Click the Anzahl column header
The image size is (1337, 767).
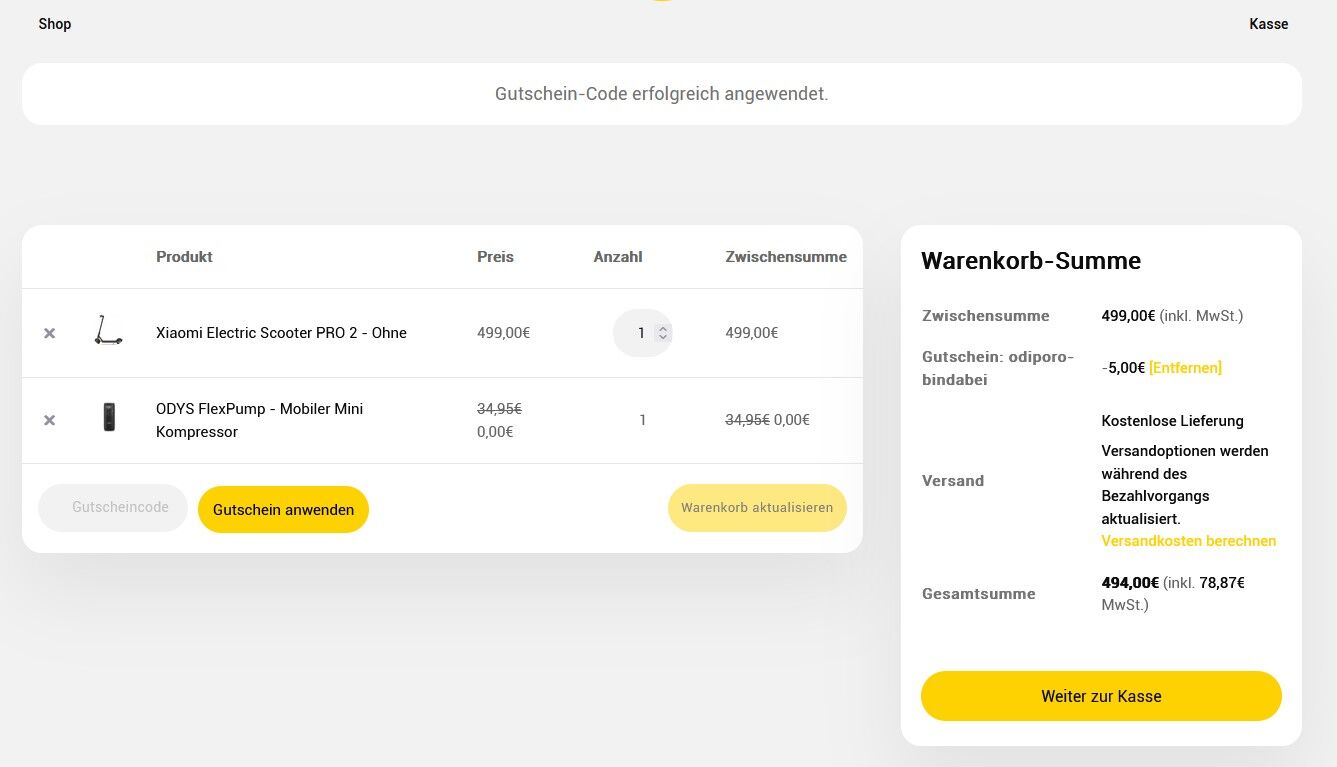coord(618,257)
